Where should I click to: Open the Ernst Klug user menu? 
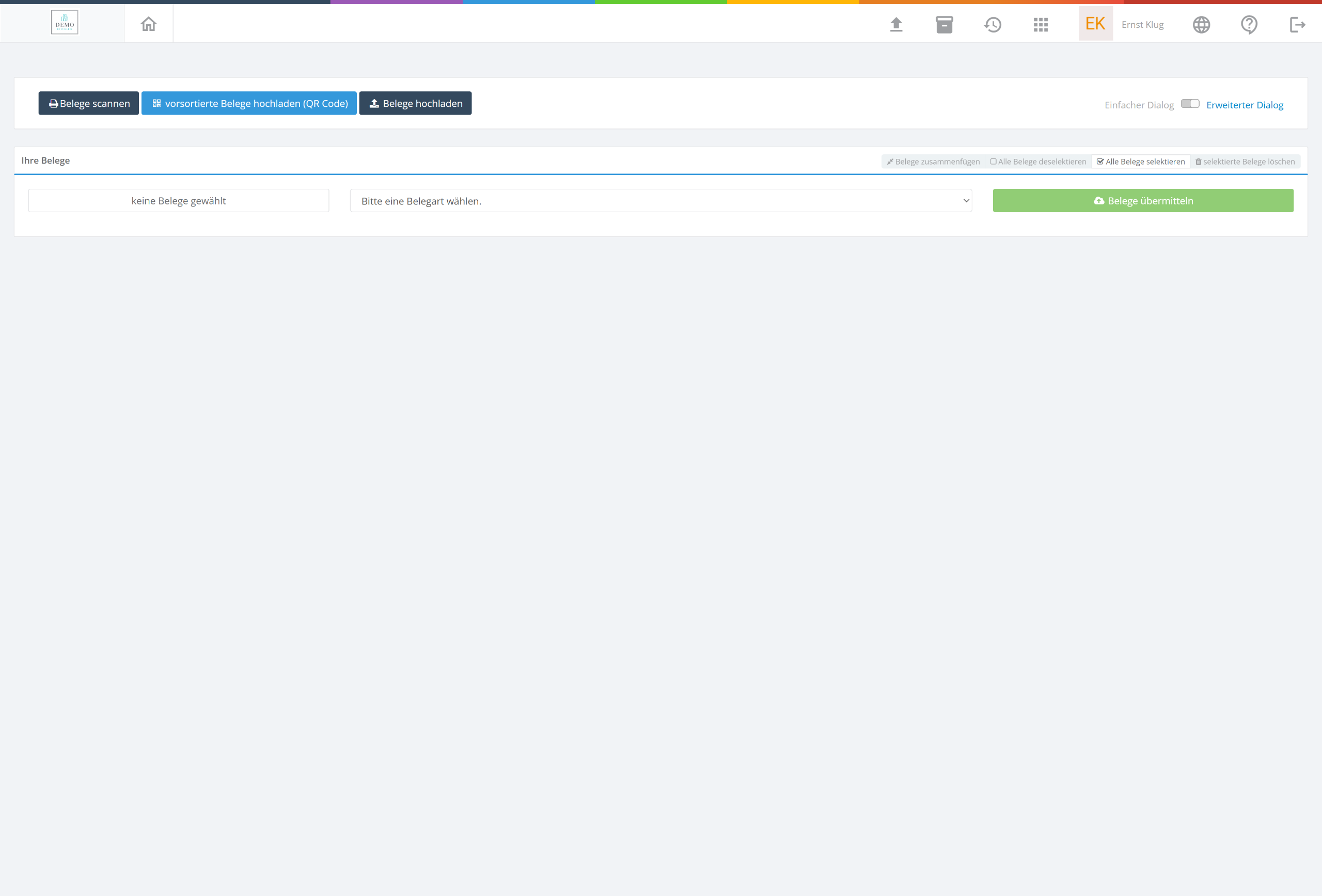[1142, 24]
